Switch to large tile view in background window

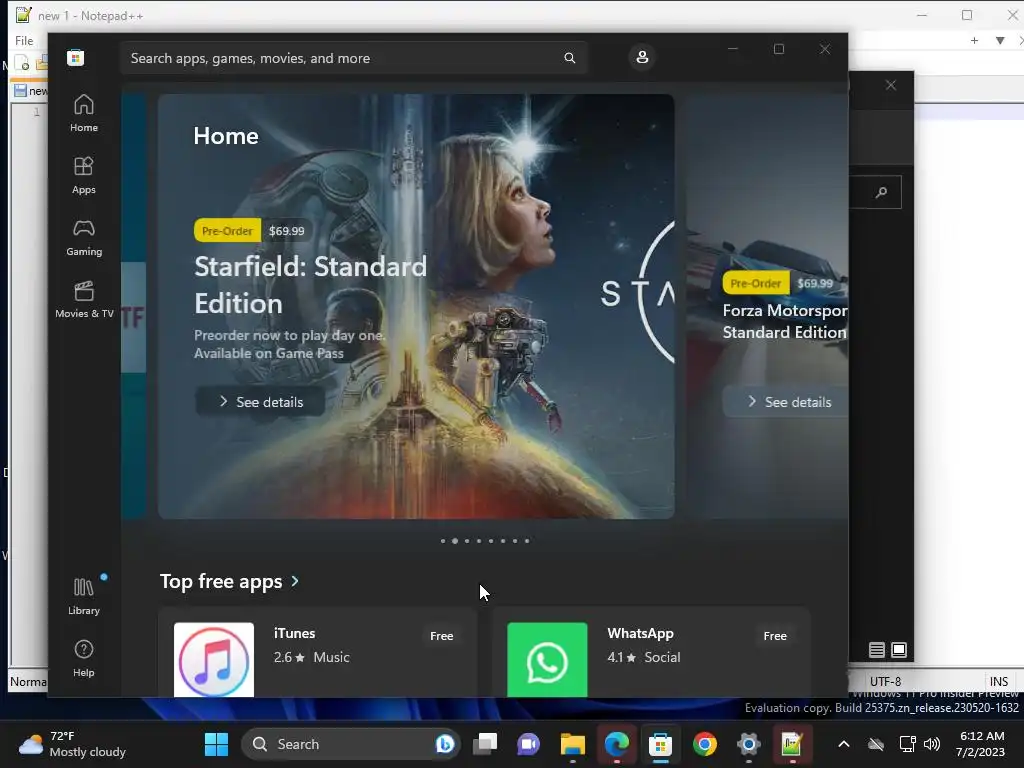[899, 650]
